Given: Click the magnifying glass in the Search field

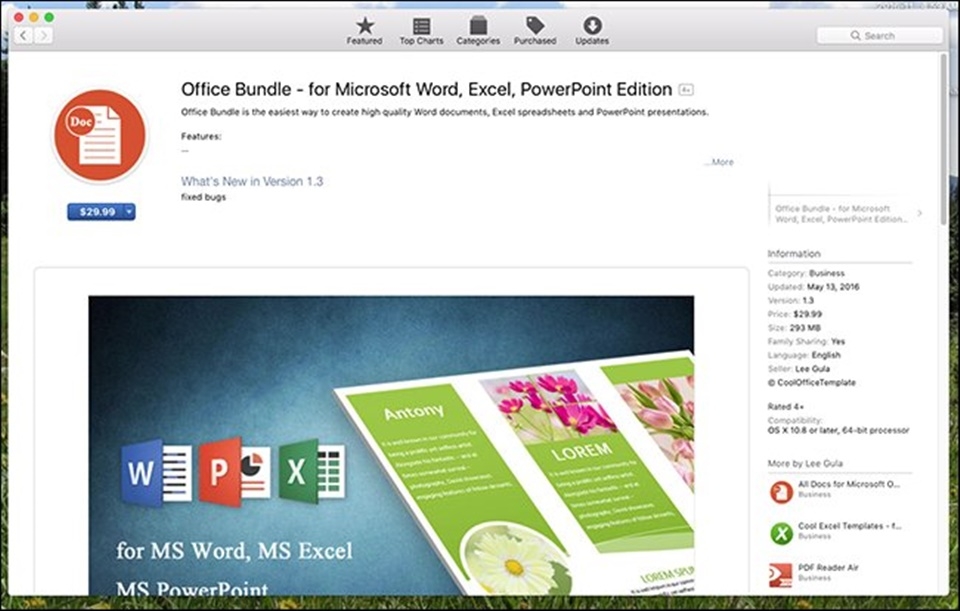Looking at the screenshot, I should point(855,35).
